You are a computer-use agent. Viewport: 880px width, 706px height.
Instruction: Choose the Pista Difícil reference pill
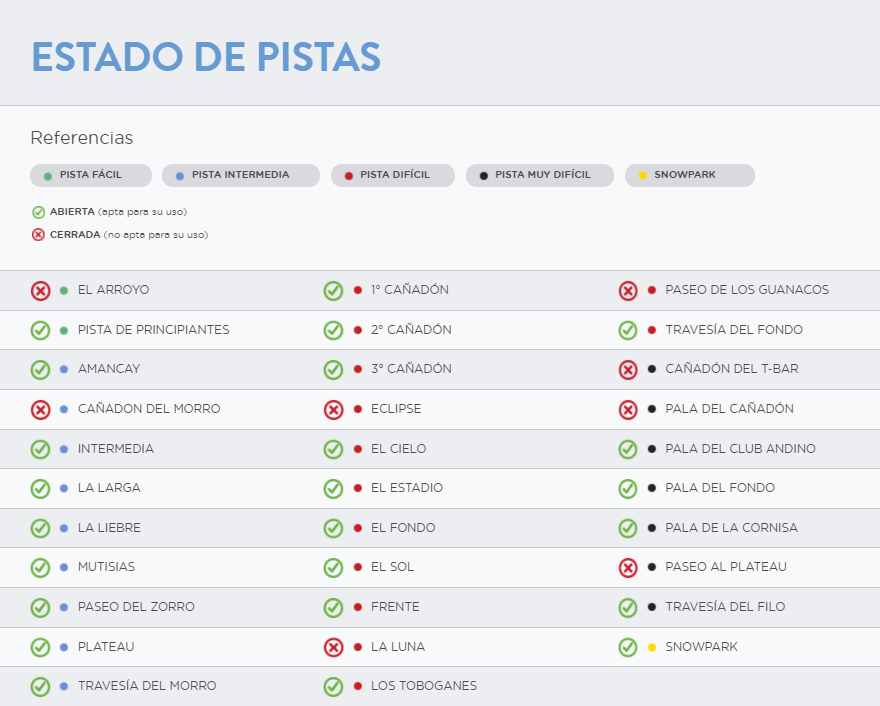[x=393, y=175]
